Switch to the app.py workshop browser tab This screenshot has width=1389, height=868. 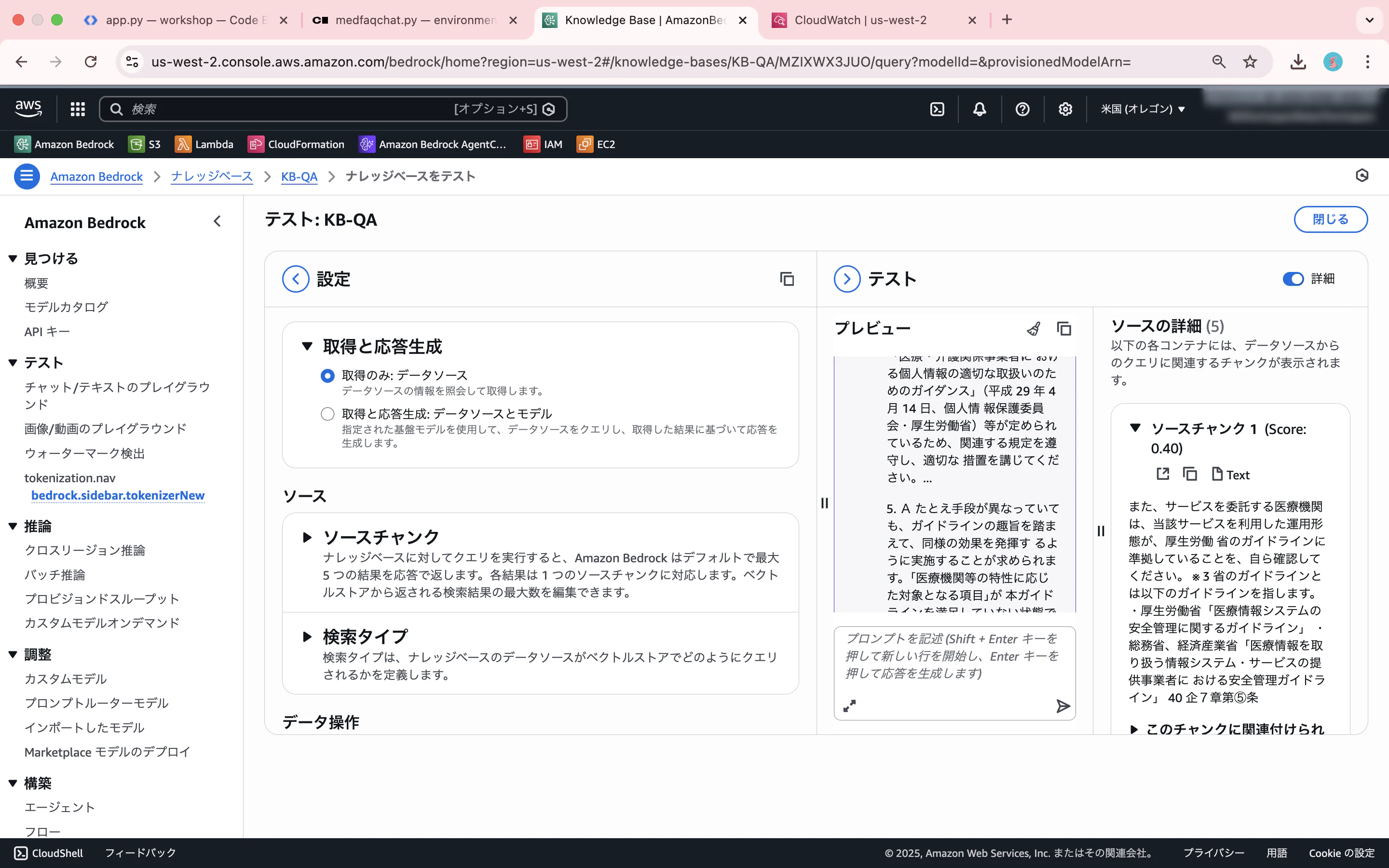186,20
